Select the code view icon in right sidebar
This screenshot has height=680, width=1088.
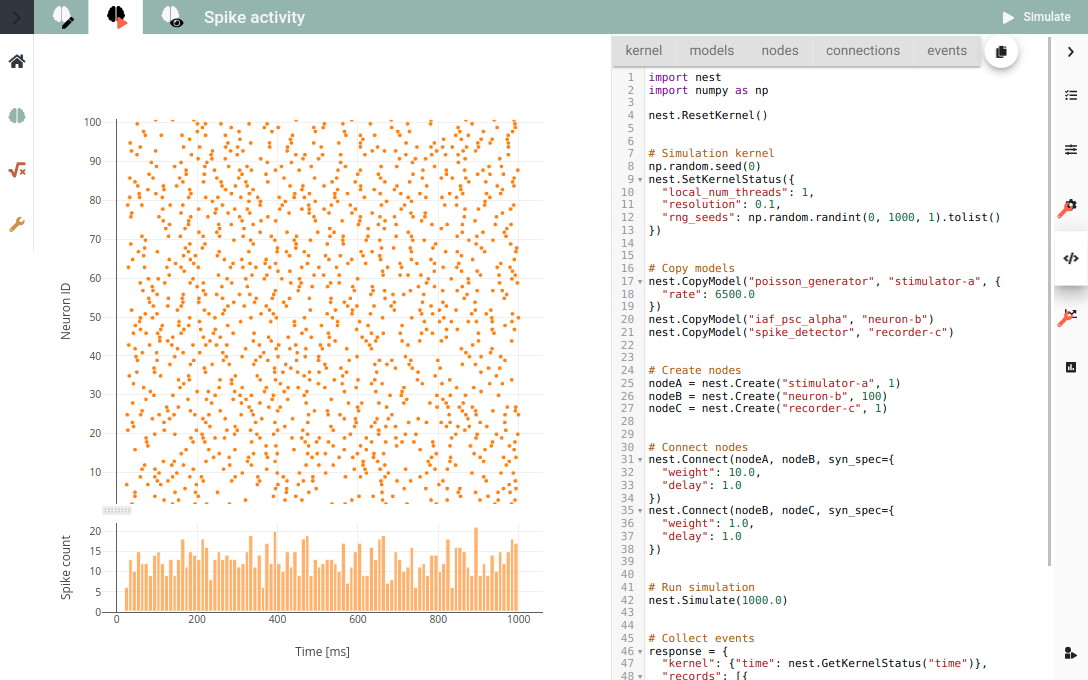1071,258
